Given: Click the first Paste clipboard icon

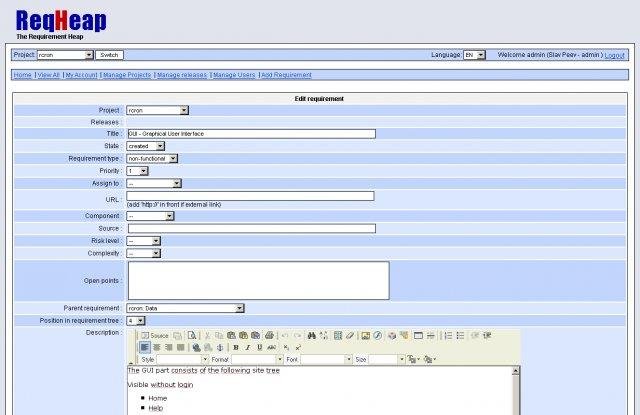Looking at the screenshot, I should coord(231,335).
